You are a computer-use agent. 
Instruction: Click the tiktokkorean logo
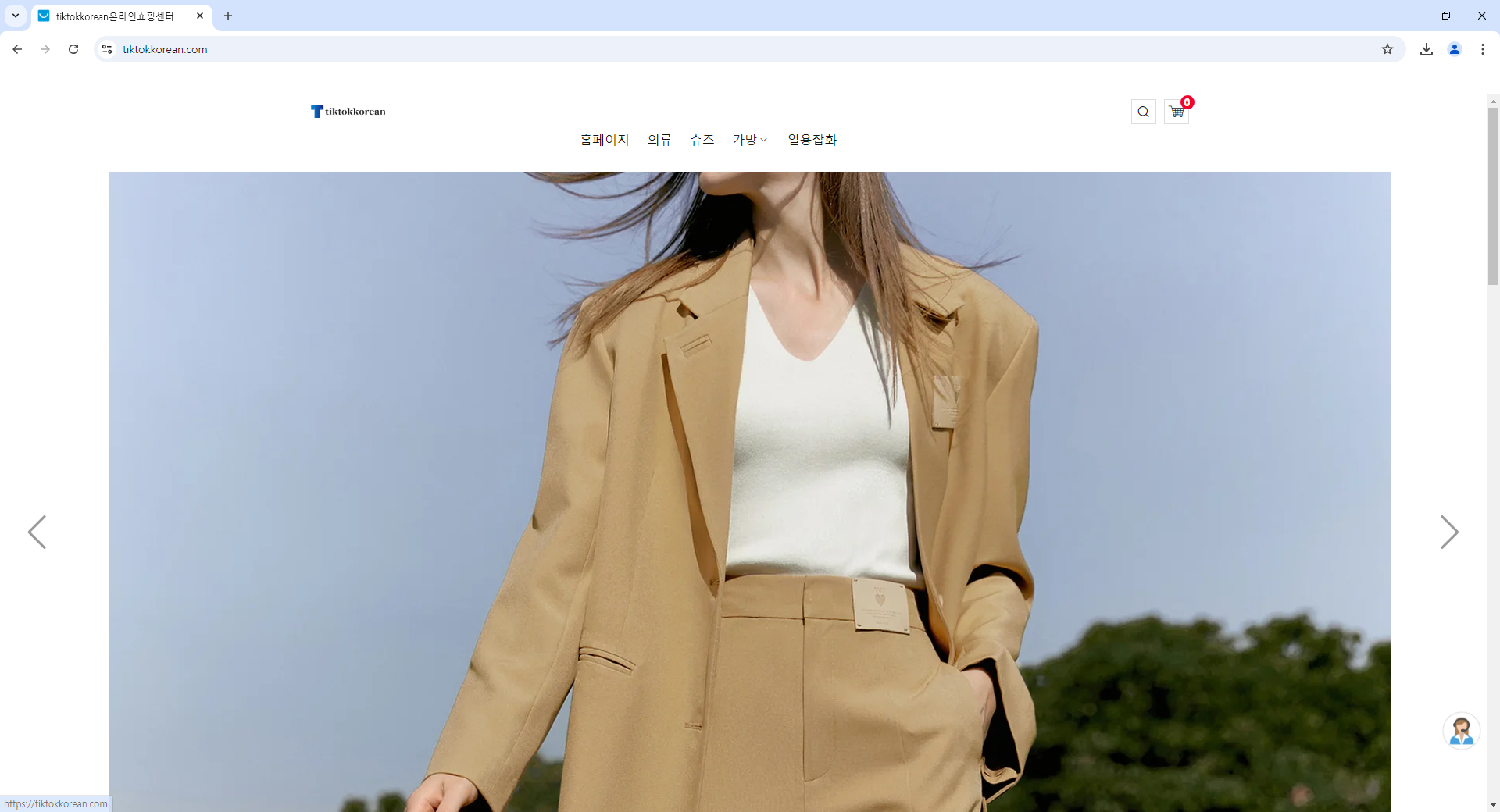tap(348, 112)
